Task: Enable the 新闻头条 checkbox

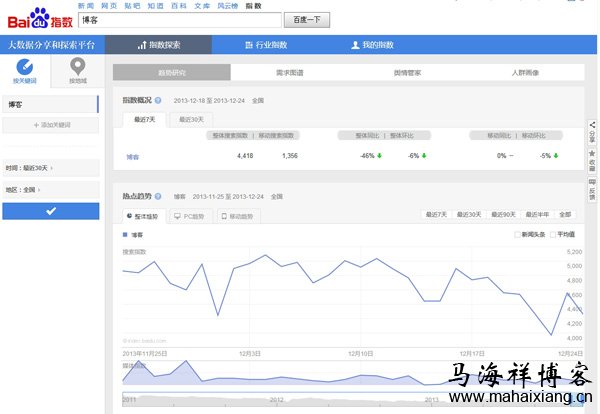Action: tap(517, 235)
